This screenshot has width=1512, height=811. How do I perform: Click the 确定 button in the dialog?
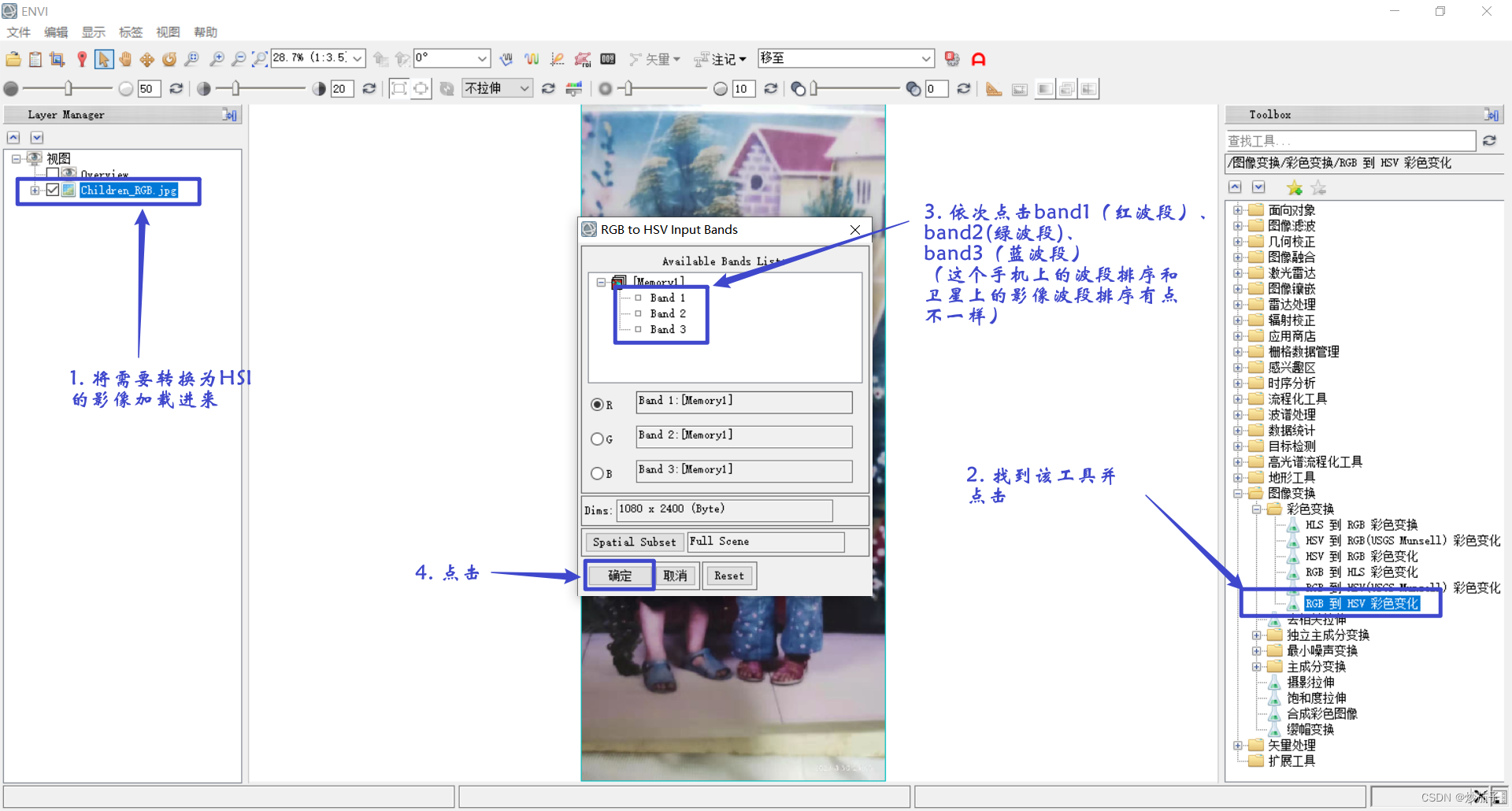pyautogui.click(x=620, y=576)
